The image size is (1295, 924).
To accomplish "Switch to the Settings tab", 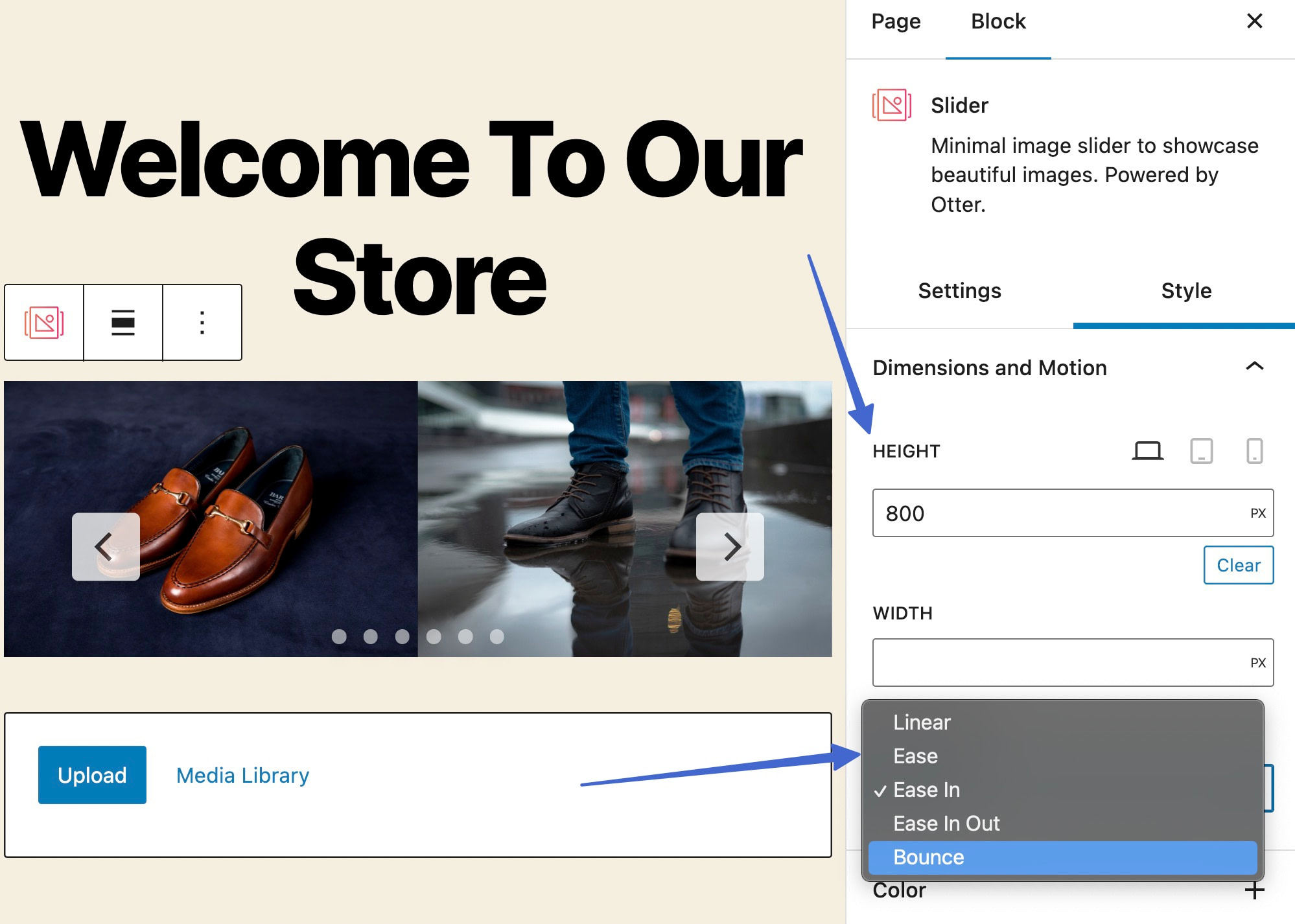I will point(959,290).
